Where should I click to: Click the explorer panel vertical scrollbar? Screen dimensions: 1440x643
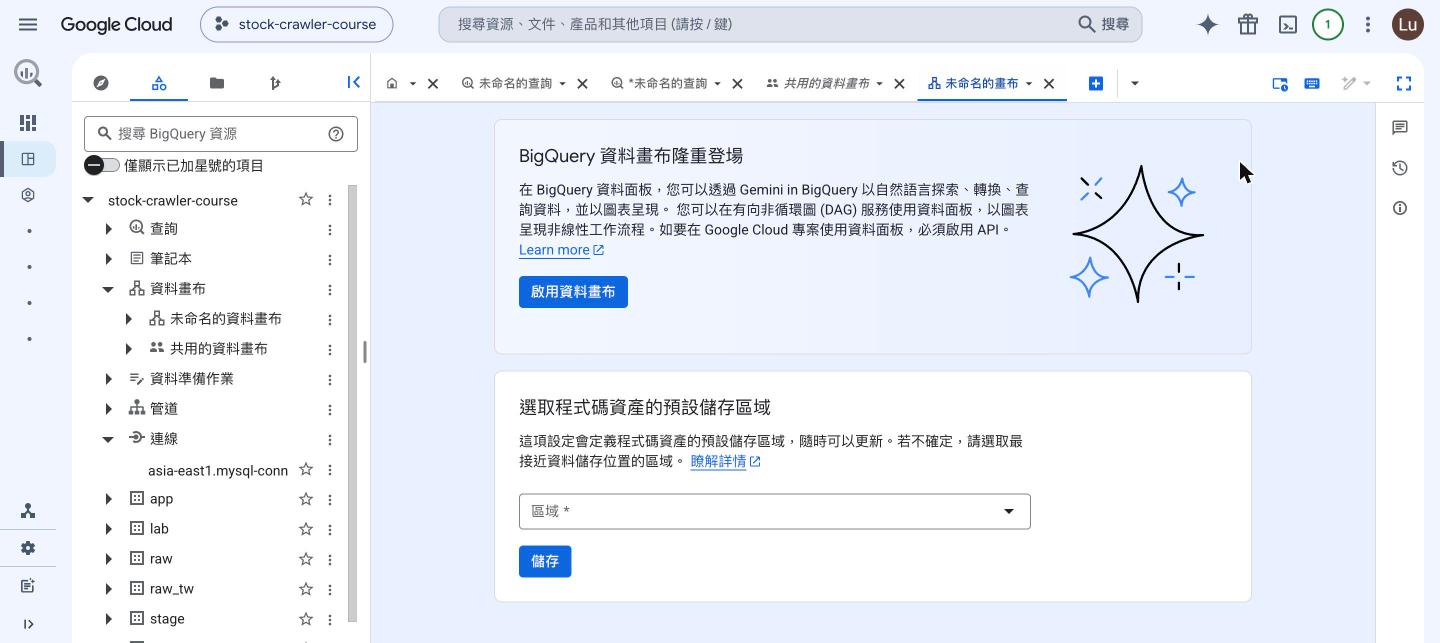tap(352, 404)
